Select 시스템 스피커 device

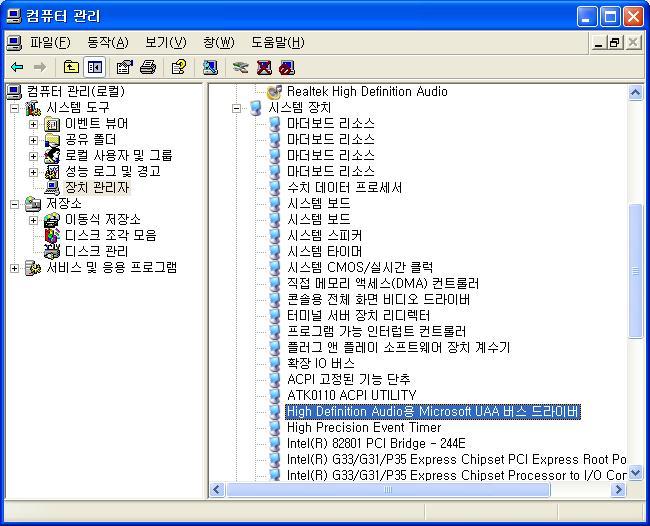[x=325, y=235]
